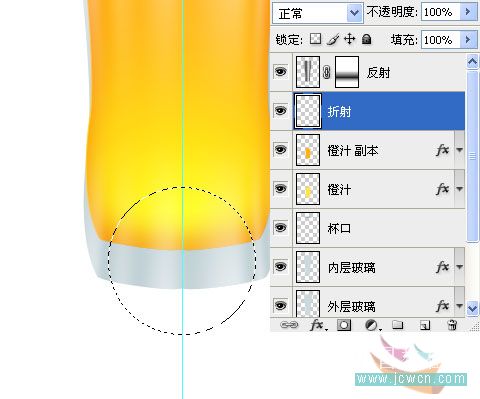The width and height of the screenshot is (480, 399).
Task: Select layer named 反射
Action: pyautogui.click(x=379, y=72)
